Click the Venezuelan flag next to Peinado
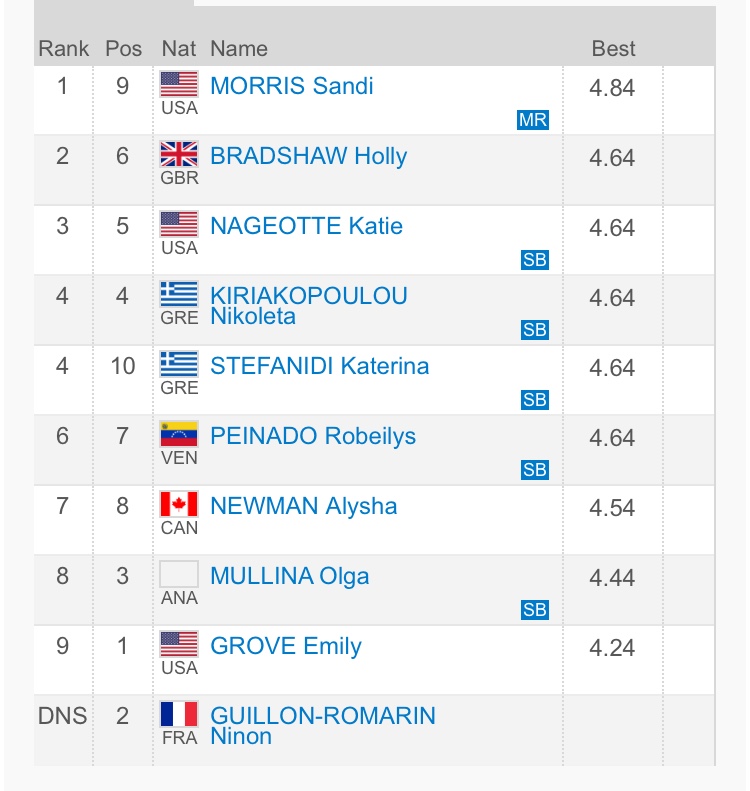750x791 pixels. click(x=180, y=434)
